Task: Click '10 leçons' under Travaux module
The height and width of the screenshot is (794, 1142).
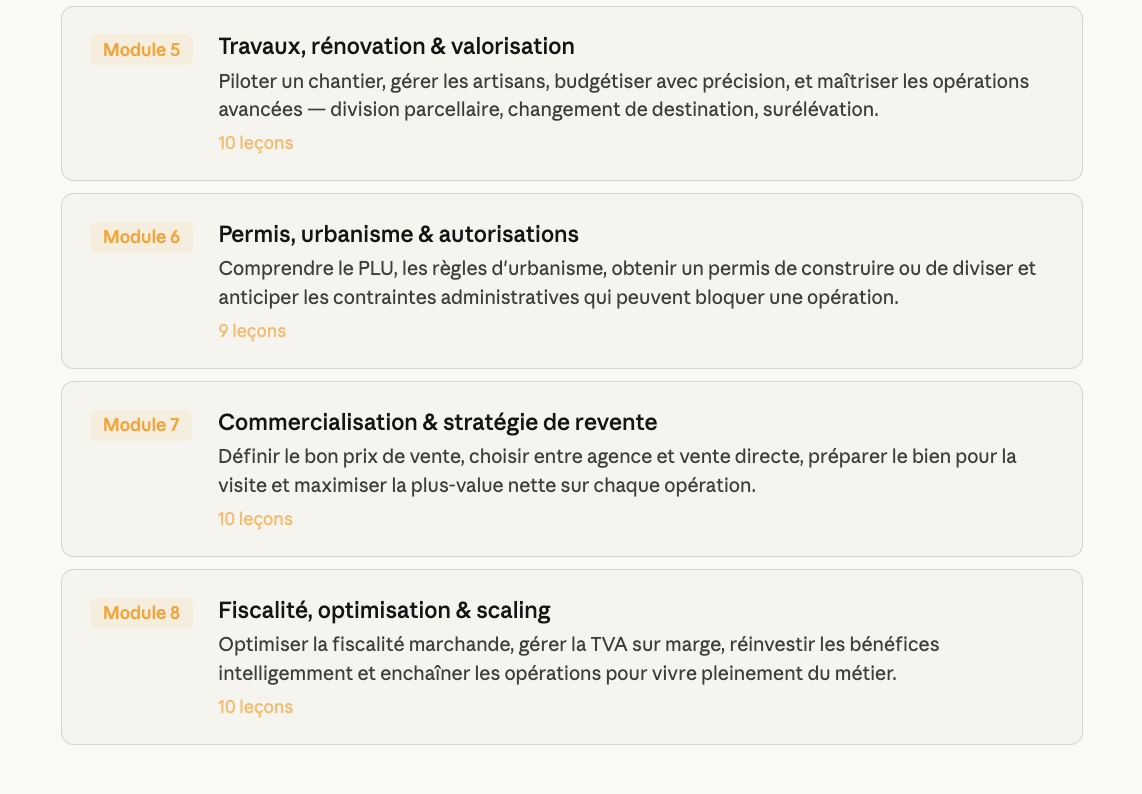Action: pyautogui.click(x=256, y=143)
